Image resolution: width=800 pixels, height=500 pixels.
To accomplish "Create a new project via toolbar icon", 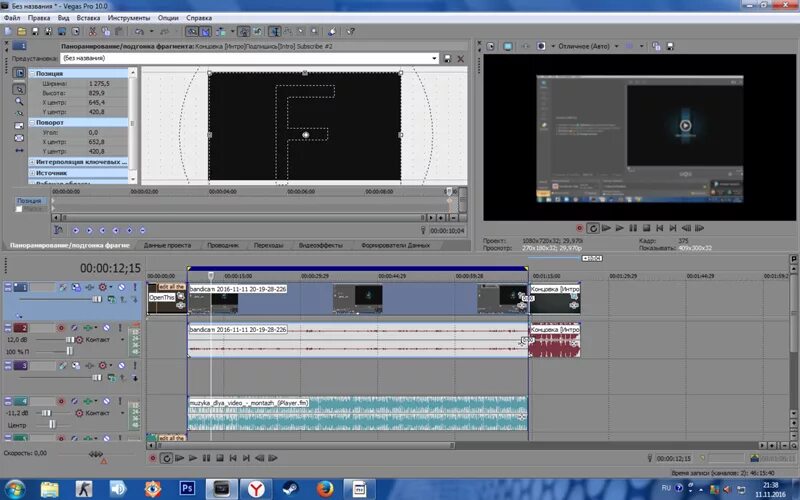I will point(8,32).
